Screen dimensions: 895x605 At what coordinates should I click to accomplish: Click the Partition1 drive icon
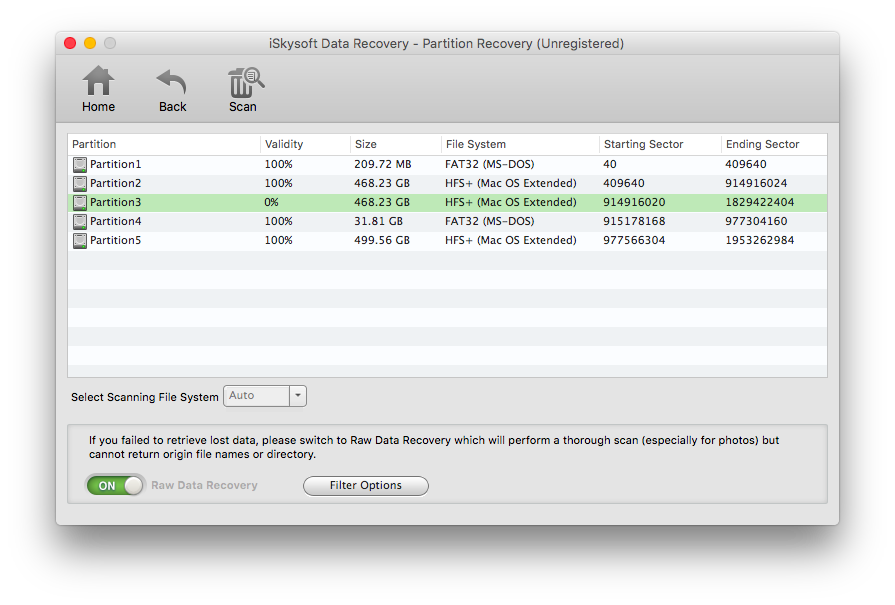coord(80,165)
